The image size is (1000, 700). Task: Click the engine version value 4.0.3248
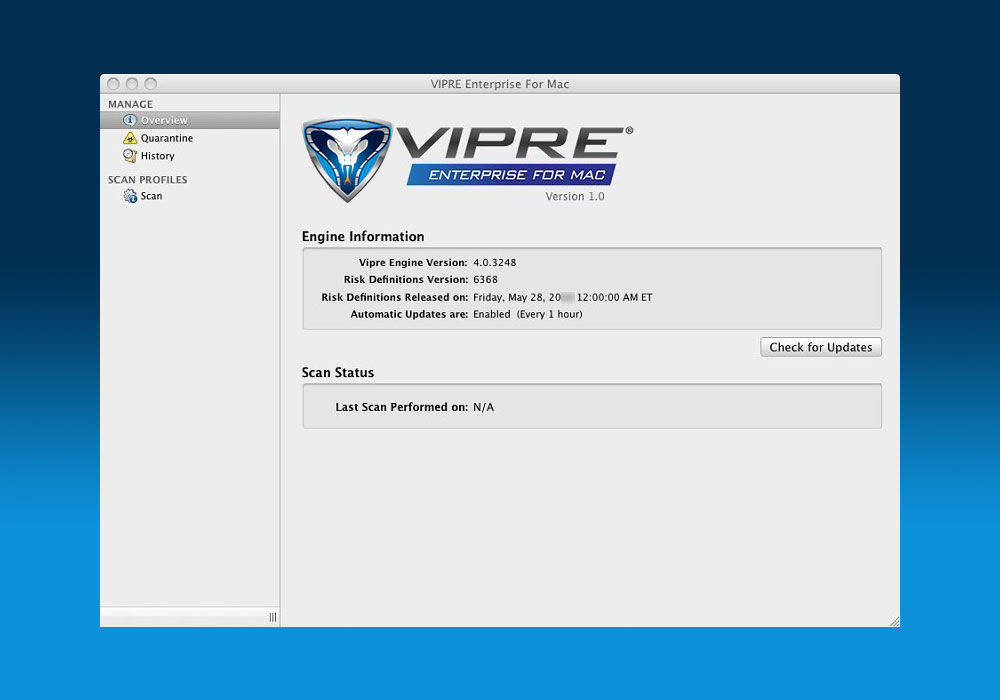click(494, 262)
